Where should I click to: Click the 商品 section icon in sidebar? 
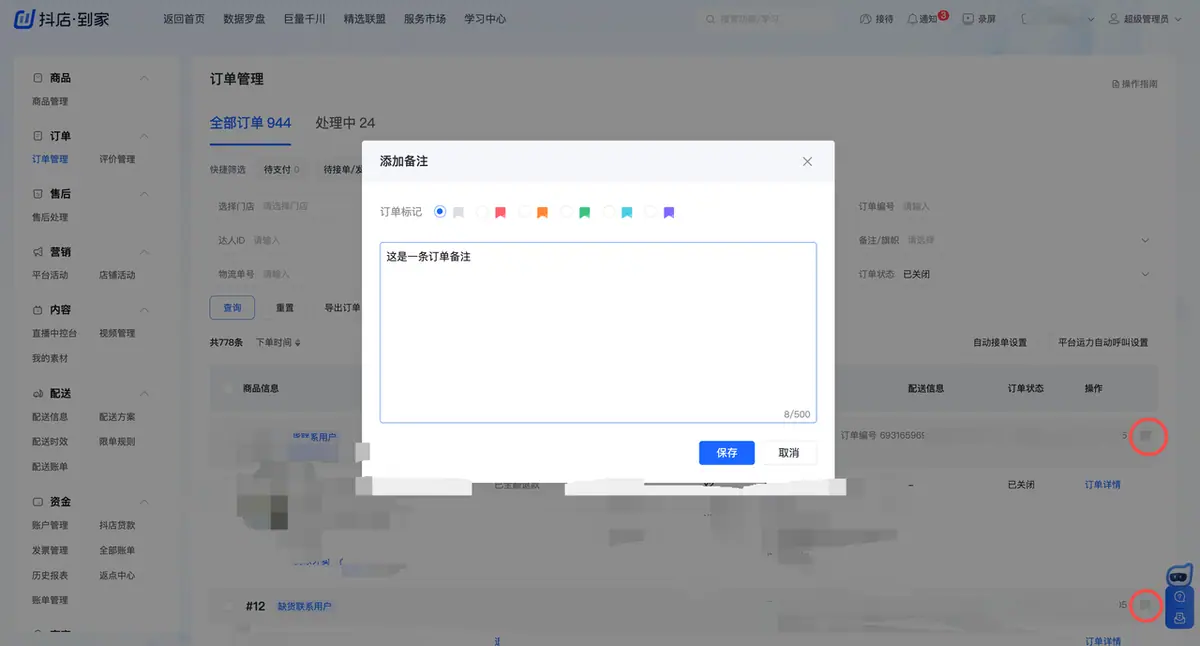pyautogui.click(x=38, y=78)
